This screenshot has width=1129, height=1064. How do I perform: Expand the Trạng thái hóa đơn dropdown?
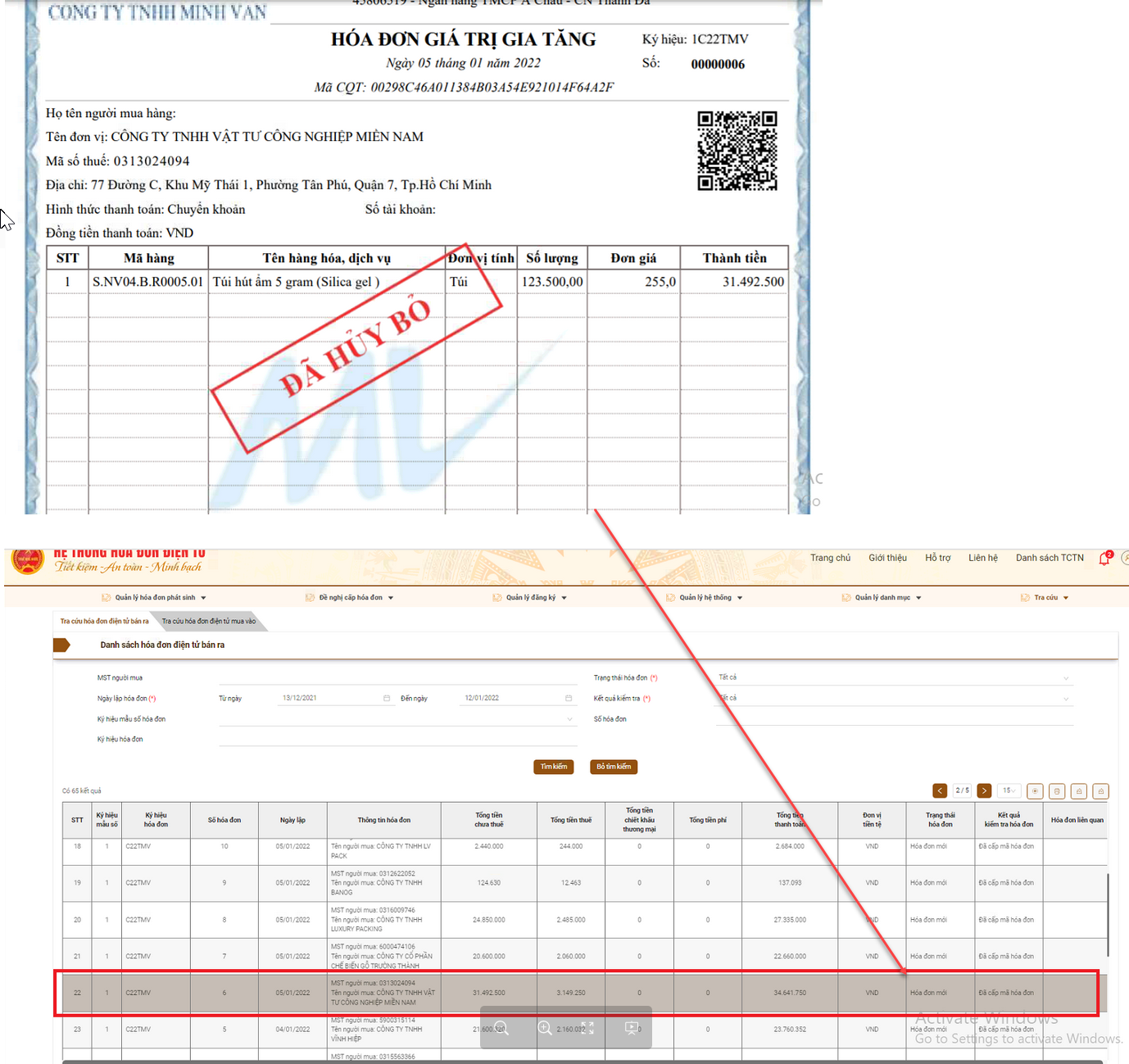pyautogui.click(x=1066, y=678)
